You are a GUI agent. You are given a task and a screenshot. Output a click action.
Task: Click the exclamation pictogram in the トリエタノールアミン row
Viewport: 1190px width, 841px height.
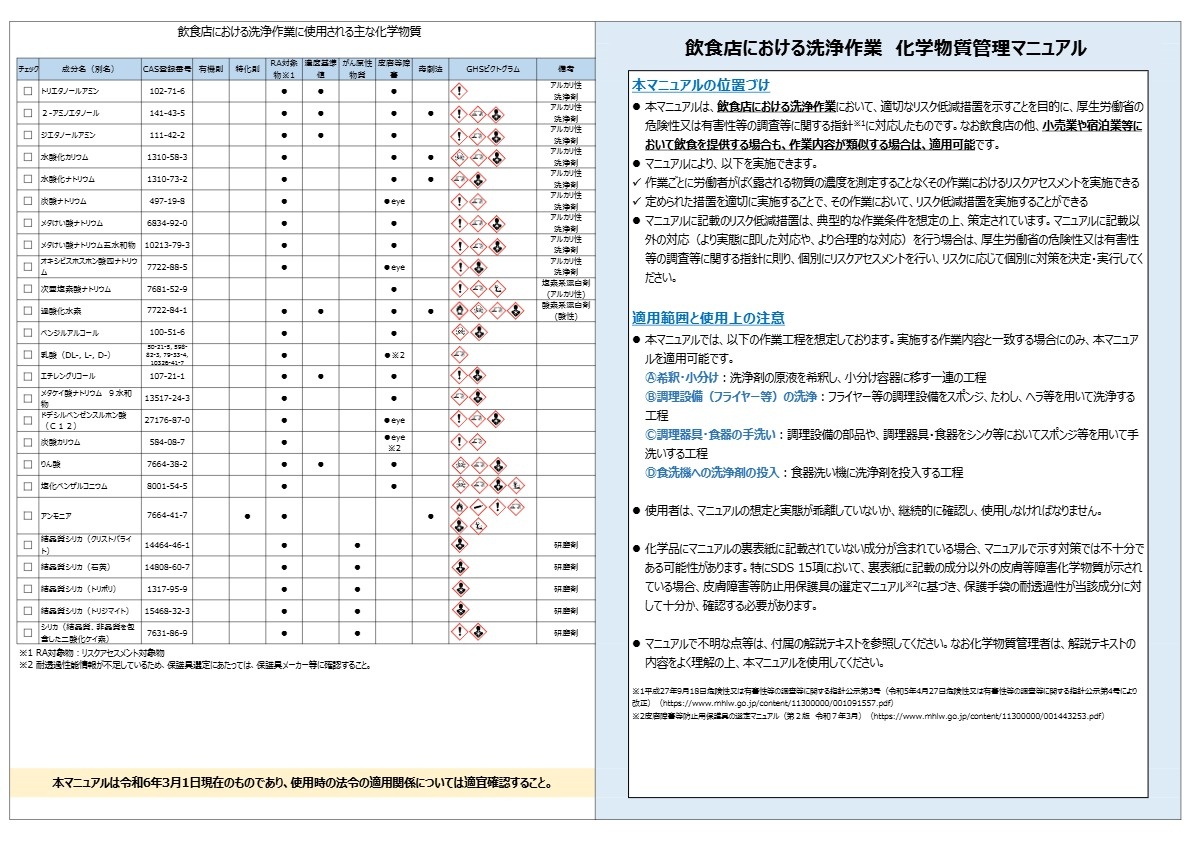point(459,91)
